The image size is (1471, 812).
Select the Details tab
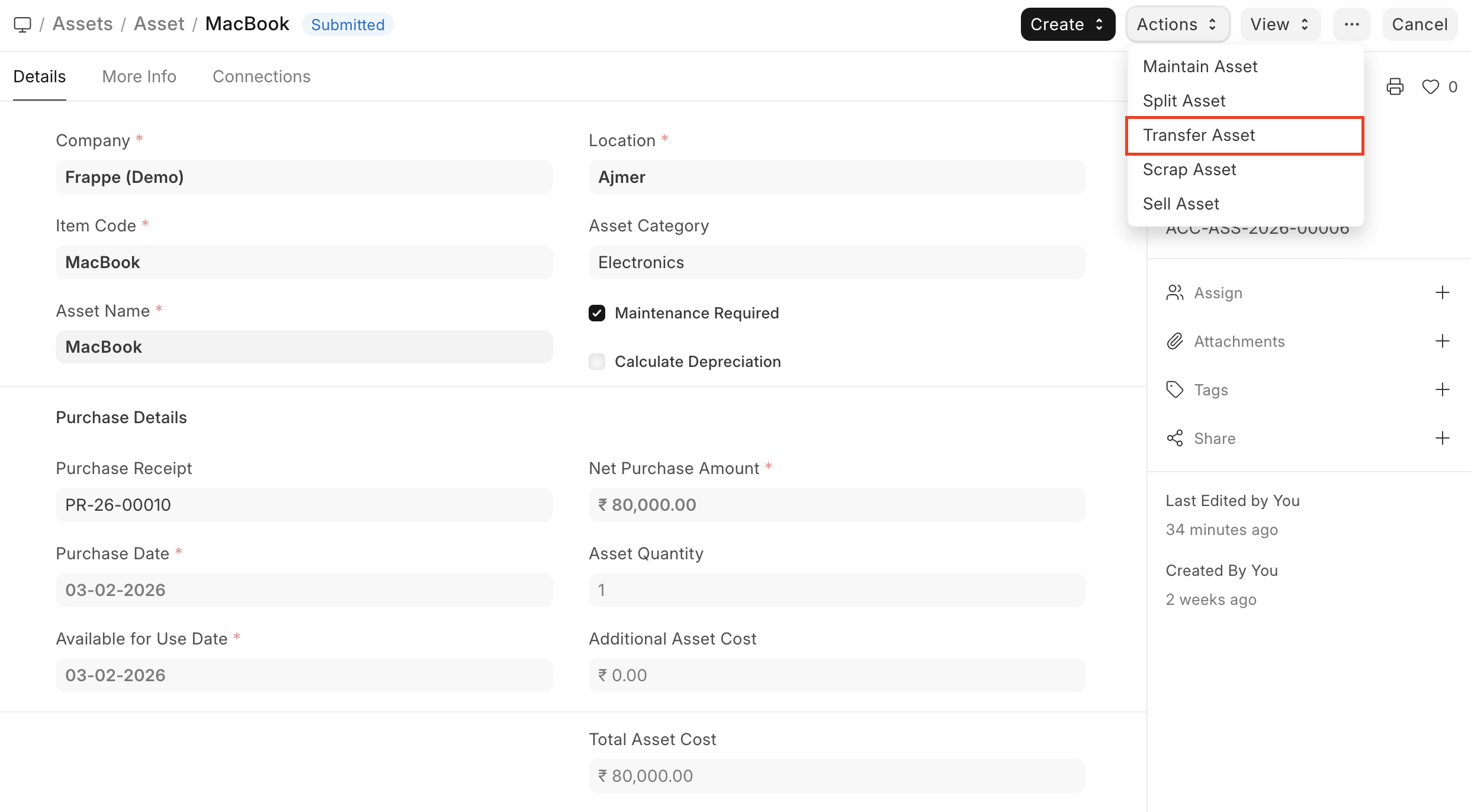coord(40,76)
